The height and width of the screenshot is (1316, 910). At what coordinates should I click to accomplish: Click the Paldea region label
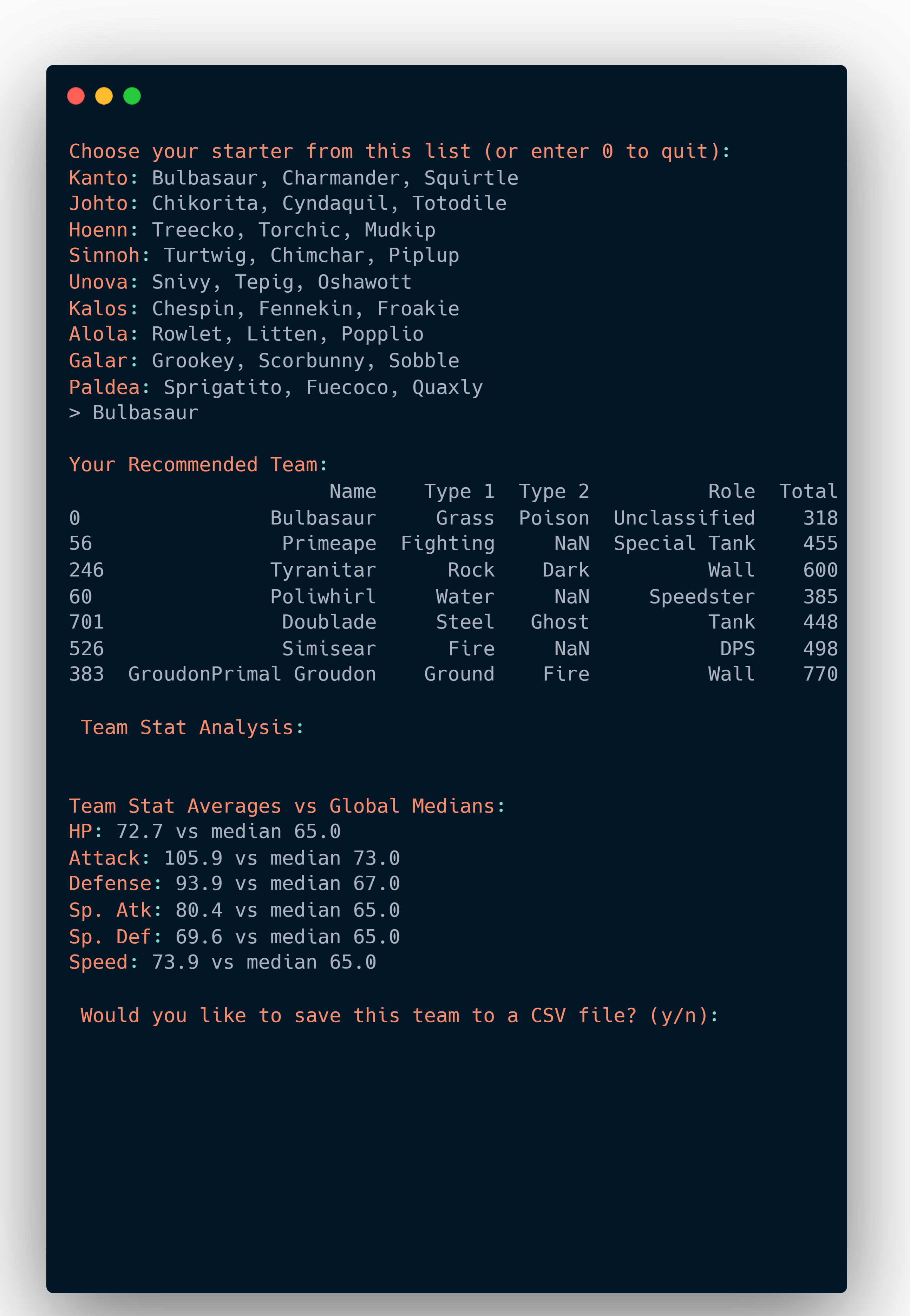(104, 387)
